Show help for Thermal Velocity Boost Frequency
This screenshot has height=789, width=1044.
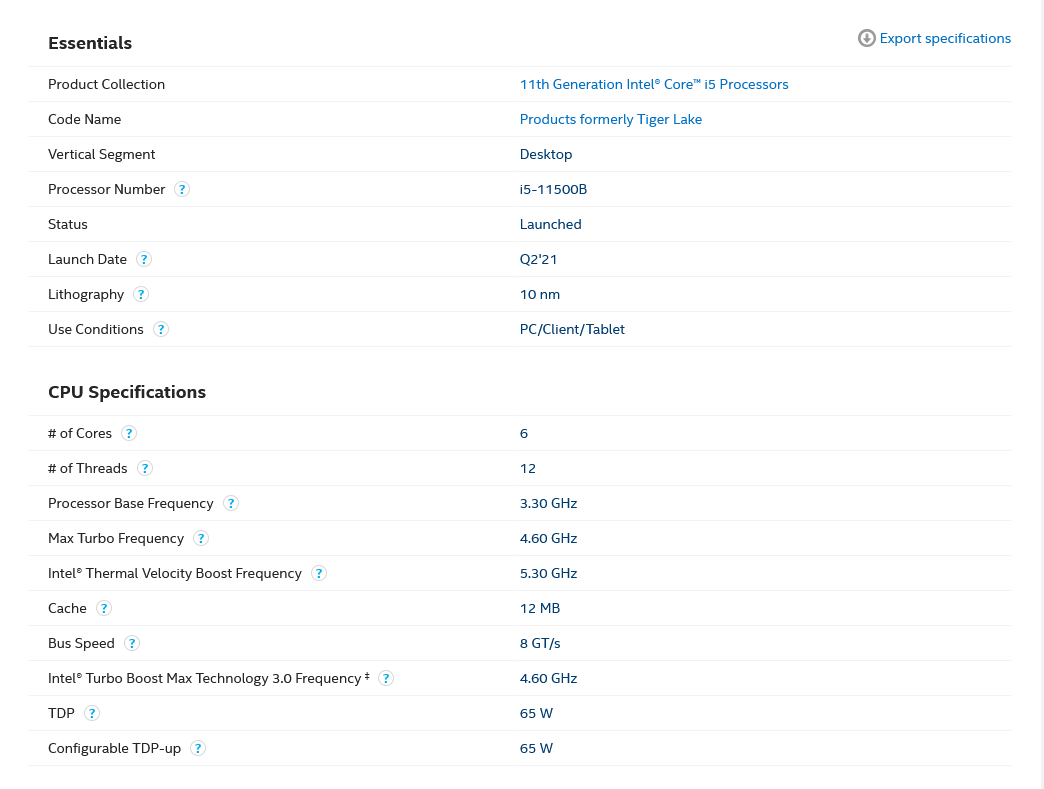coord(319,573)
